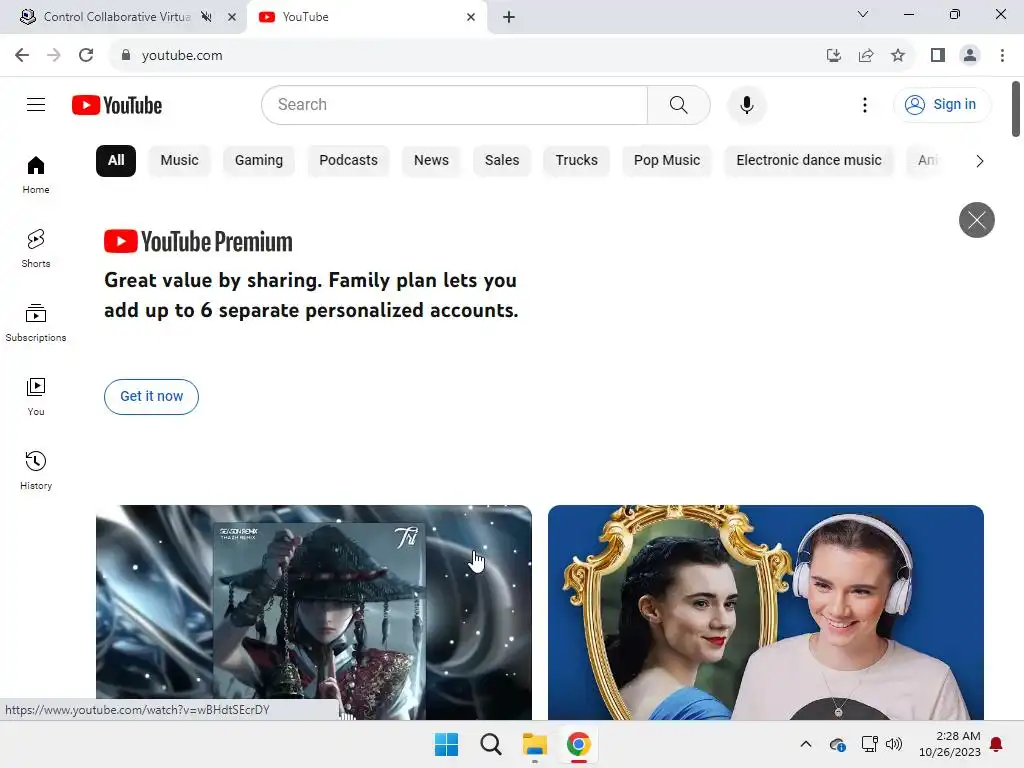Click the Chrome taskbar icon

coord(579,744)
